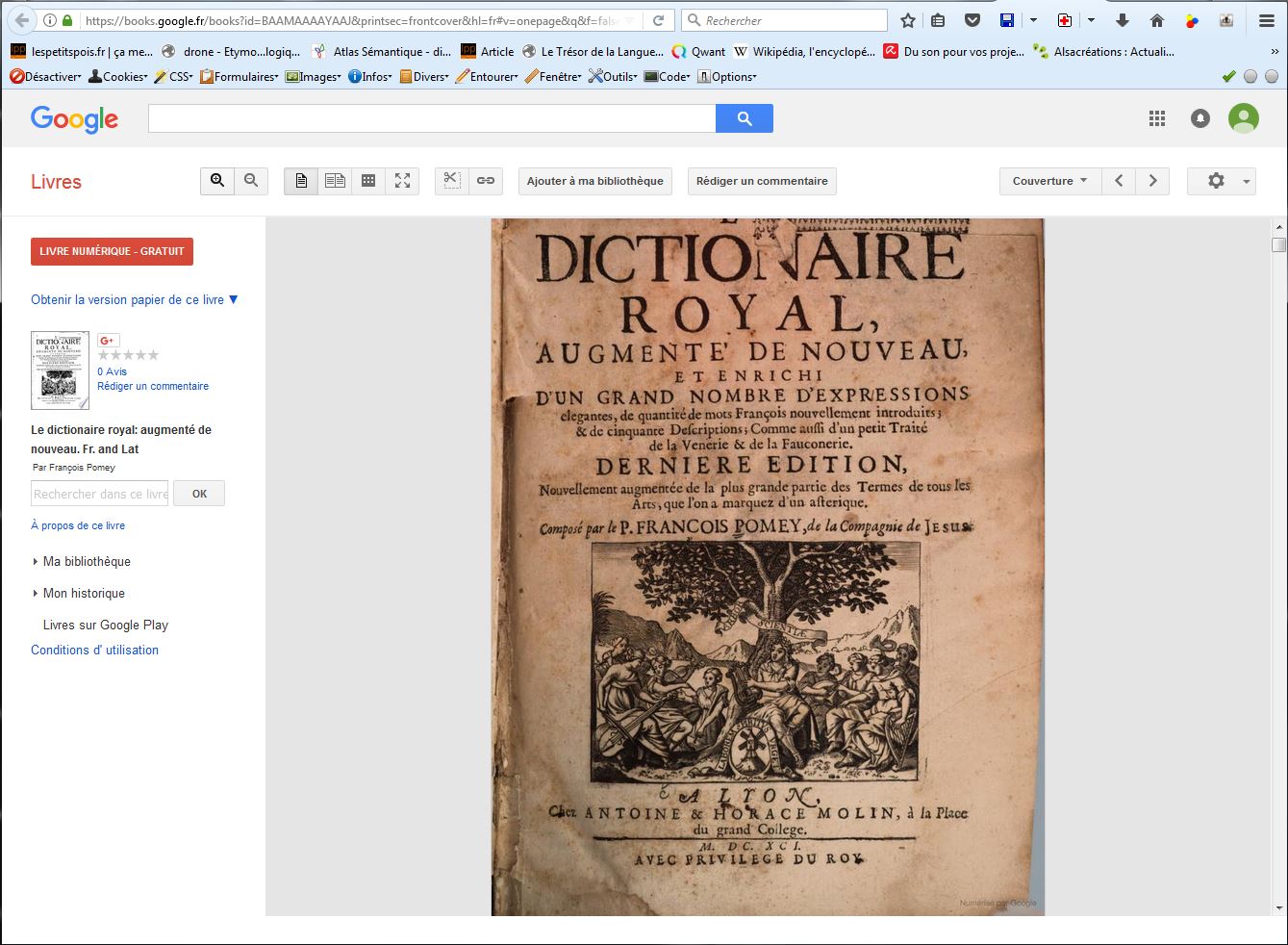Click the Rechercher dans ce livre field
Image resolution: width=1288 pixels, height=945 pixels.
coord(100,494)
